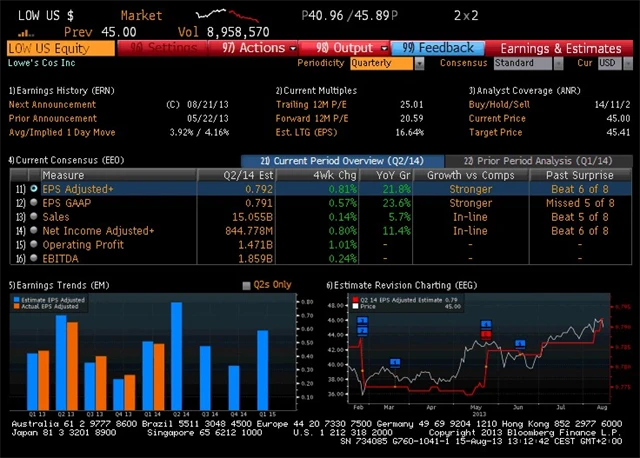Toggle the Q2s Only checkbox
This screenshot has height=458, width=640.
coord(246,285)
